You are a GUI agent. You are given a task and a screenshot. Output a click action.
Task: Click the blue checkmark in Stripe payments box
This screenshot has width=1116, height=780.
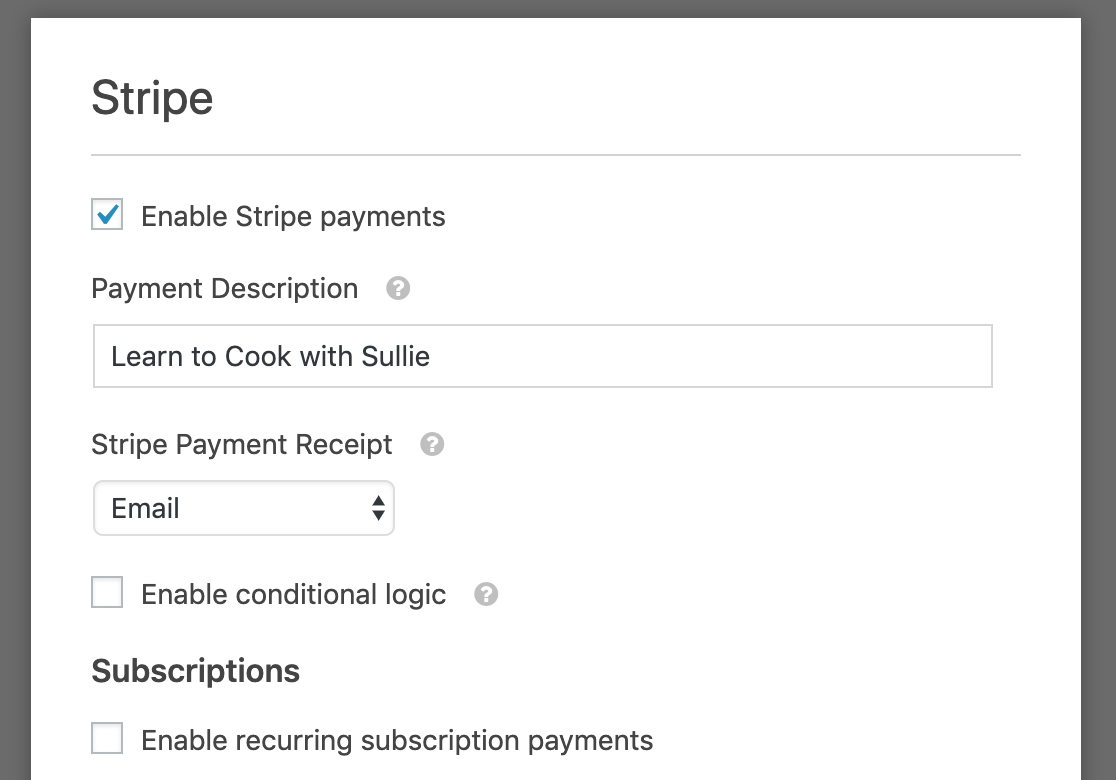point(108,213)
